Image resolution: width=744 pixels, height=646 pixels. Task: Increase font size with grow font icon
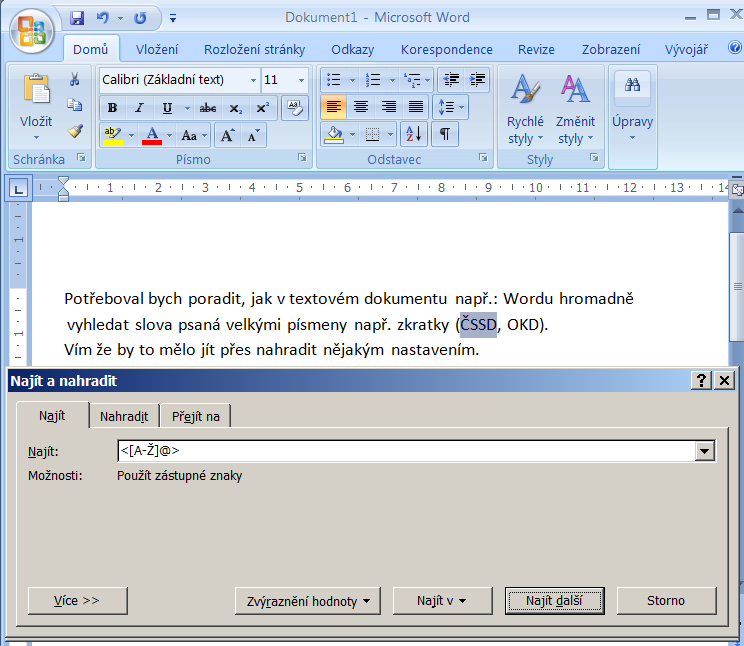pyautogui.click(x=228, y=136)
